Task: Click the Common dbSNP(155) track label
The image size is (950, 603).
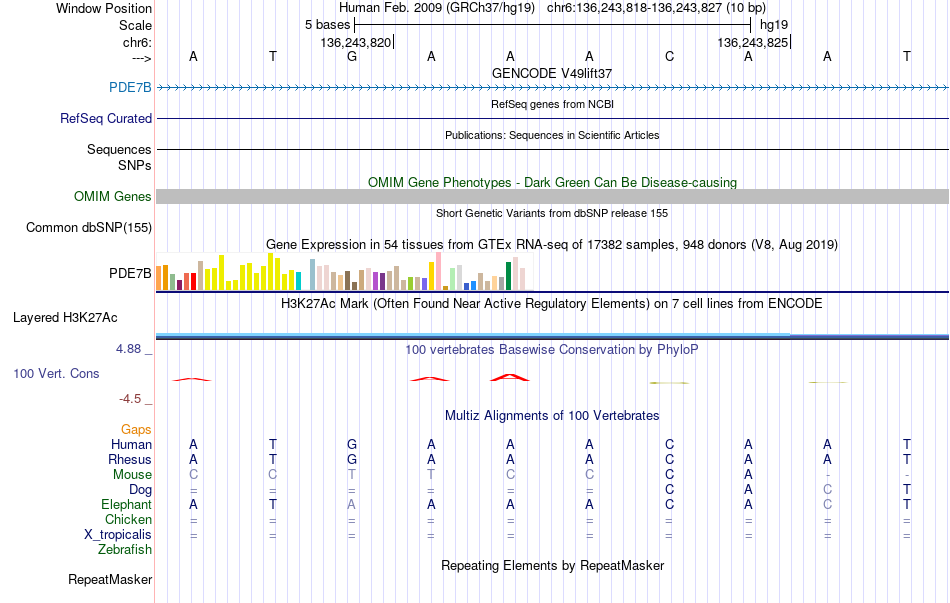Action: pyautogui.click(x=88, y=227)
